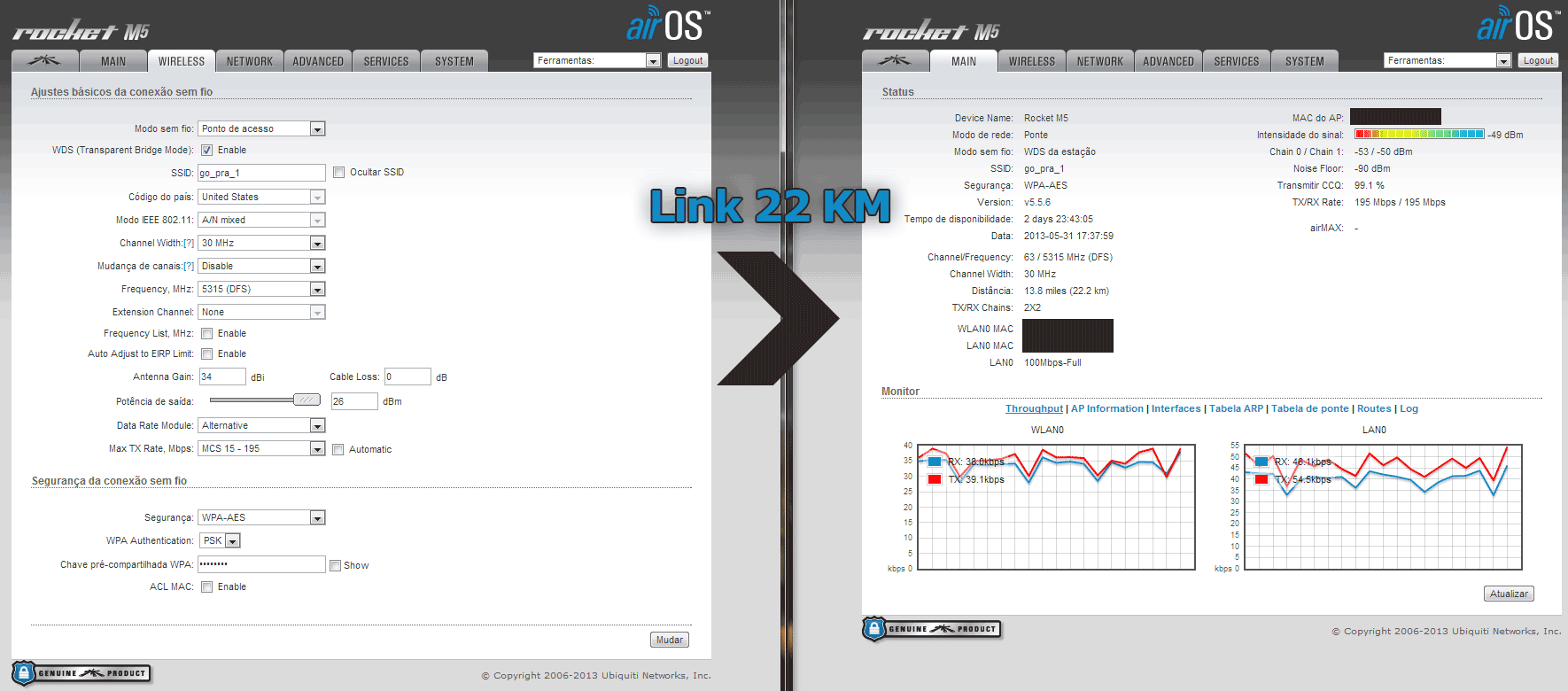Open Mudança de canais help [?] link
The height and width of the screenshot is (691, 1568).
[x=188, y=266]
